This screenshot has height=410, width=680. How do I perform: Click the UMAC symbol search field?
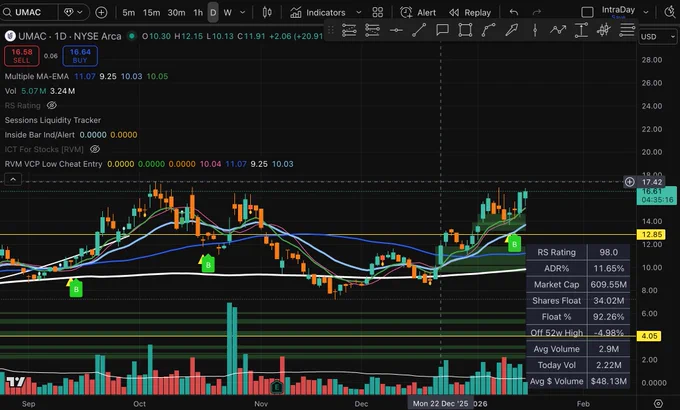point(29,12)
